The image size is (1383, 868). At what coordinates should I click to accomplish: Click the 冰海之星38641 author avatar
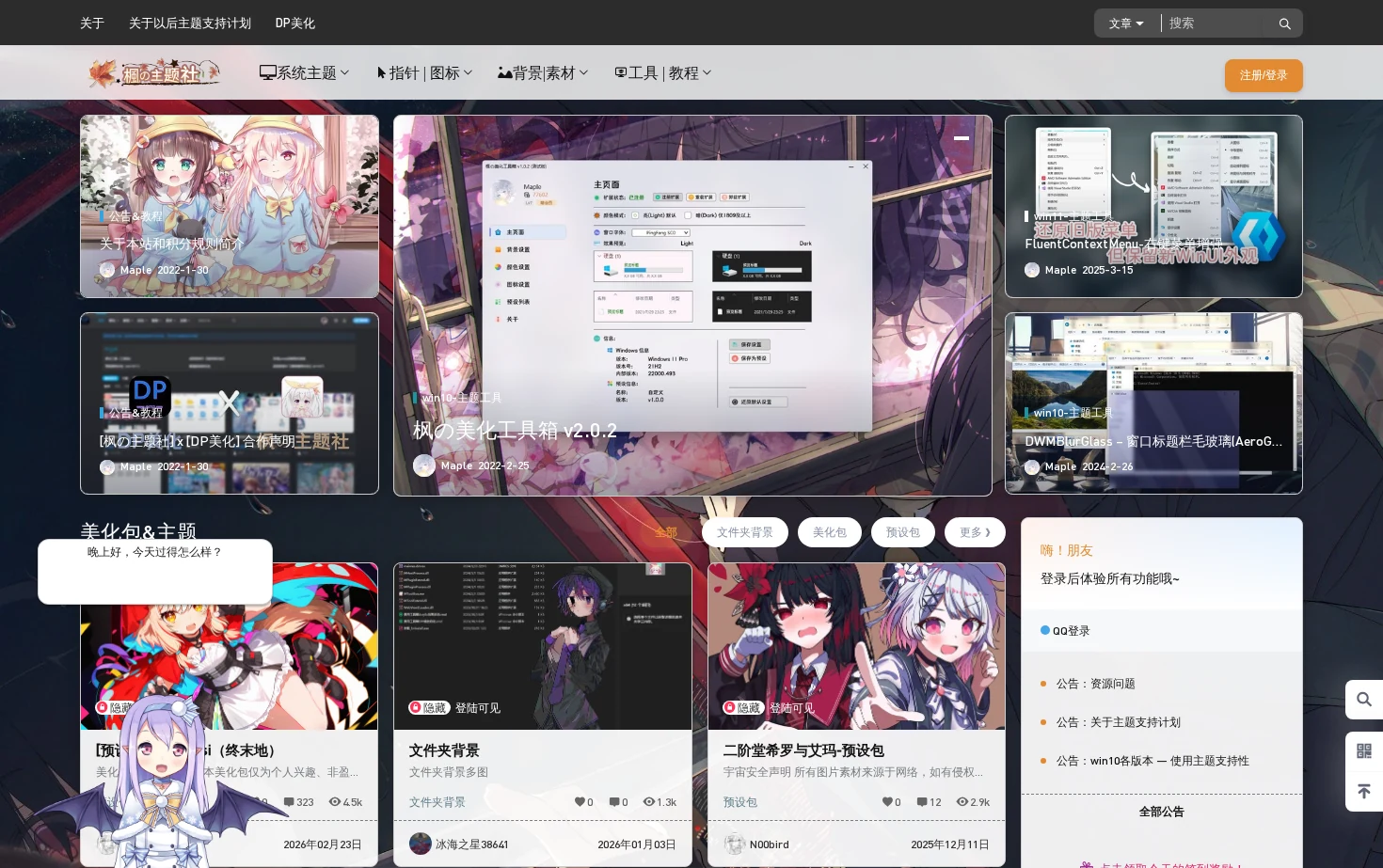click(421, 844)
